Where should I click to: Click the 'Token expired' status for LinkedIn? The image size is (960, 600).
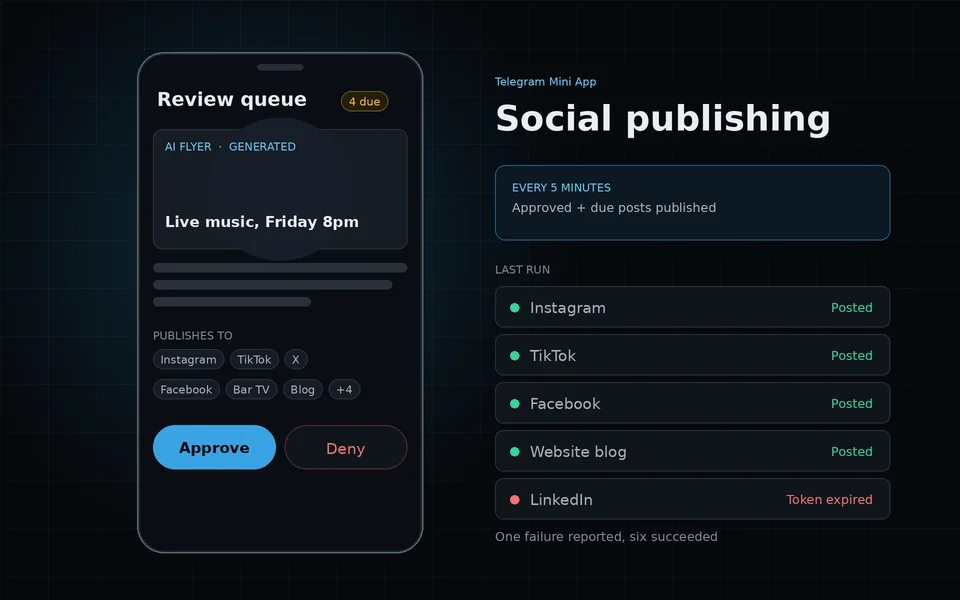pyautogui.click(x=829, y=500)
